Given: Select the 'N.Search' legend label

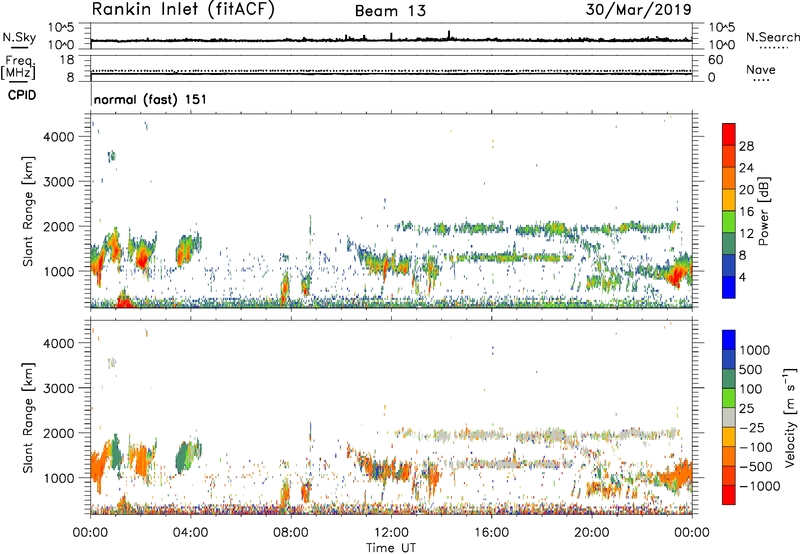Looking at the screenshot, I should click(773, 37).
